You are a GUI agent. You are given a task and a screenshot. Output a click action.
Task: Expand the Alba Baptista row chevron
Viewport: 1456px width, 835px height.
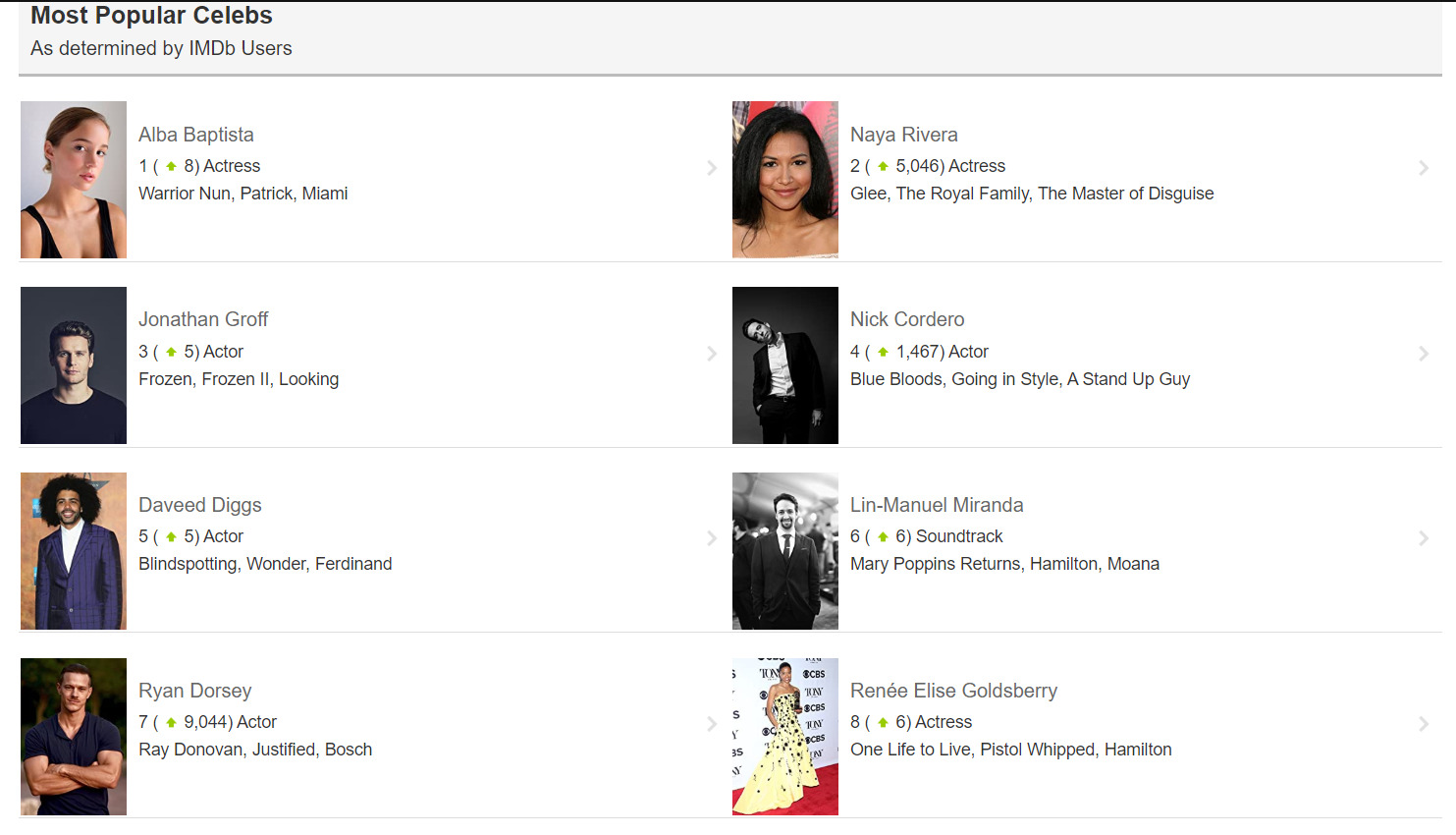tap(713, 168)
